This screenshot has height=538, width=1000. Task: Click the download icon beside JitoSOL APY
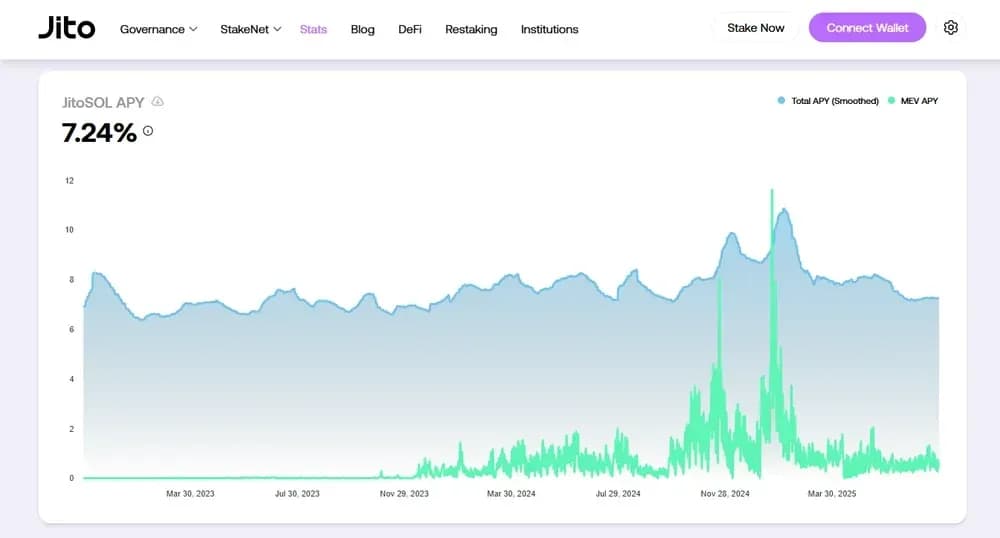tap(158, 102)
